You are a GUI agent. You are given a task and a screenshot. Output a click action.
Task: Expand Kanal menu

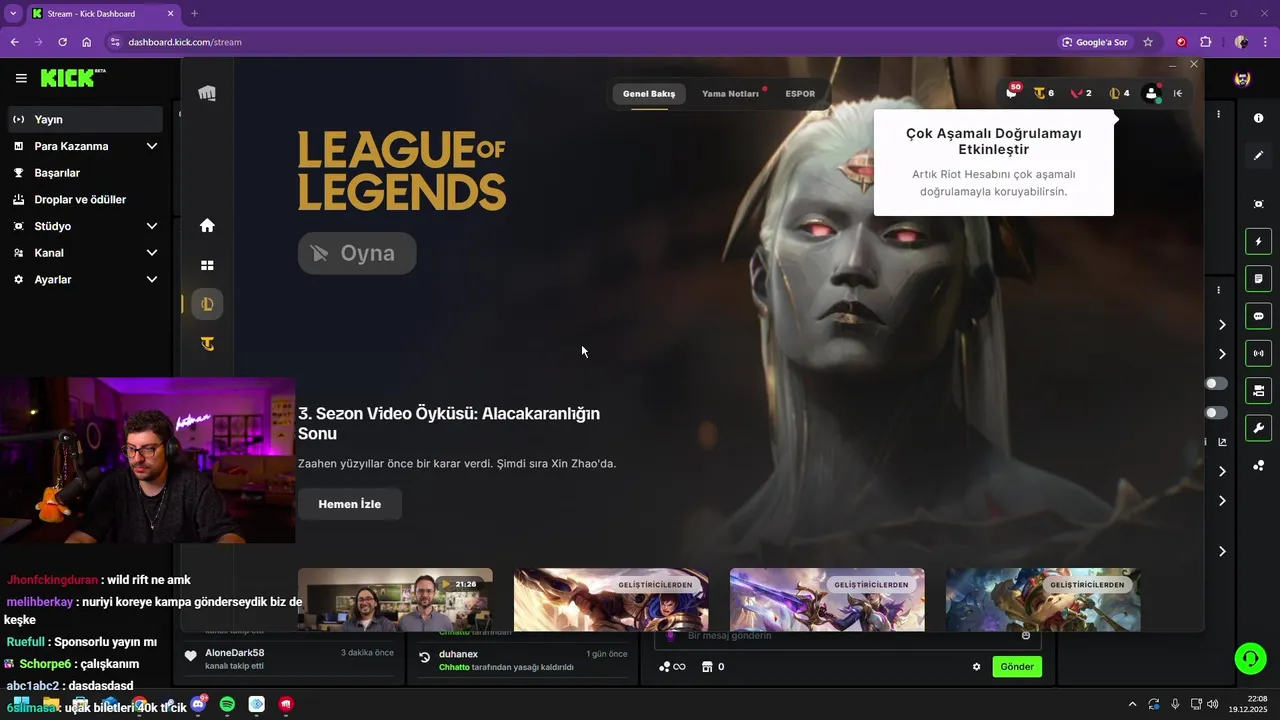coord(85,253)
